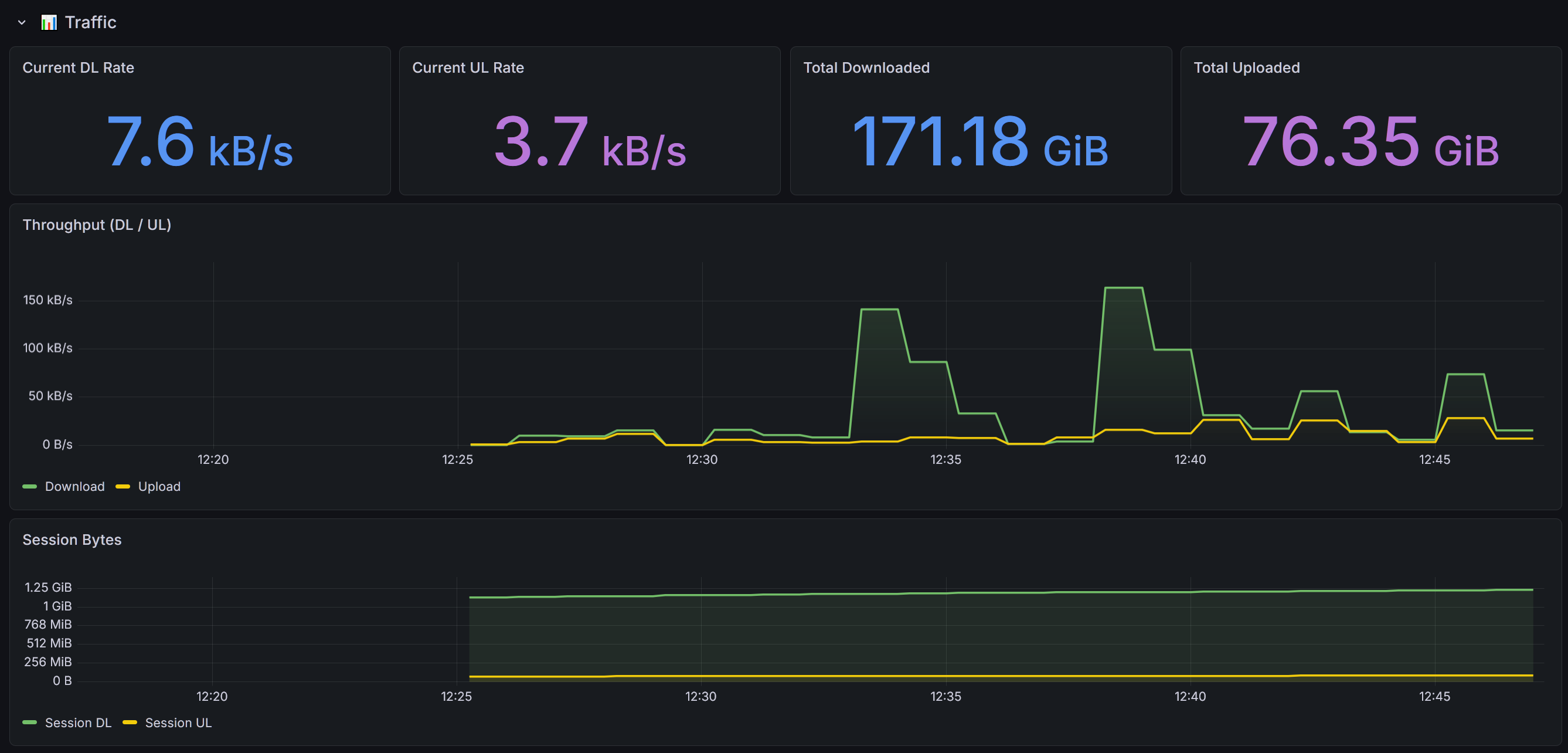Click the Traffic row title
Image resolution: width=1568 pixels, height=753 pixels.
90,22
